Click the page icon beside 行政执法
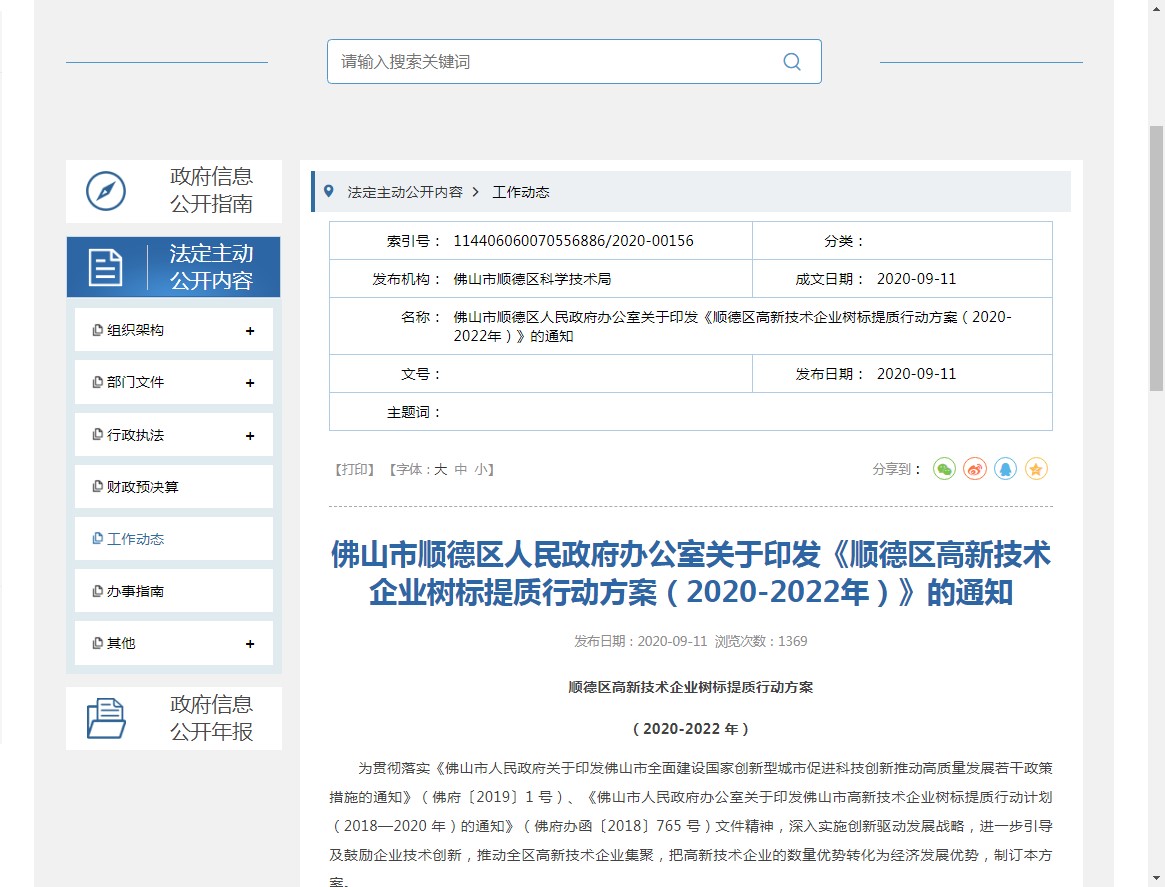 point(97,435)
